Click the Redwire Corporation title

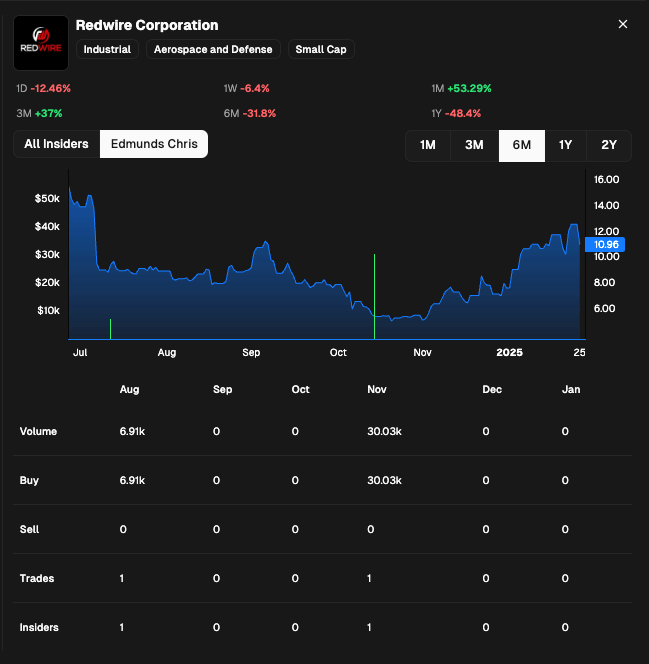point(147,25)
